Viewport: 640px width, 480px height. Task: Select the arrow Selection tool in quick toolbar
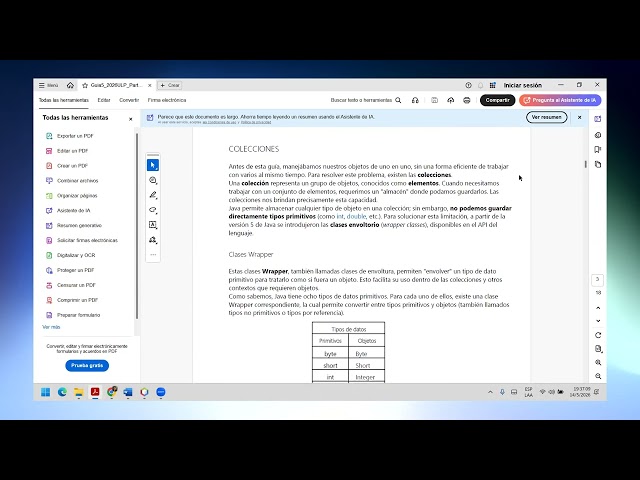(153, 165)
